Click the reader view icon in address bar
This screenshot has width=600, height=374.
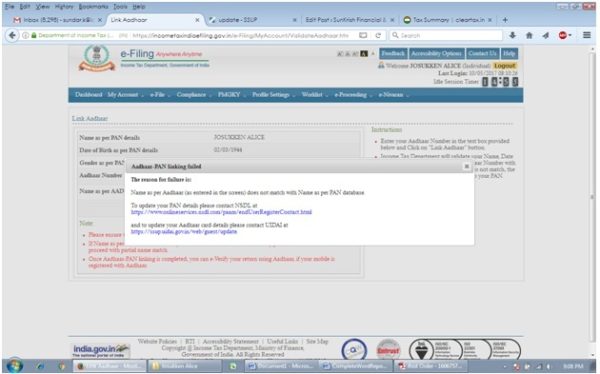click(x=363, y=35)
